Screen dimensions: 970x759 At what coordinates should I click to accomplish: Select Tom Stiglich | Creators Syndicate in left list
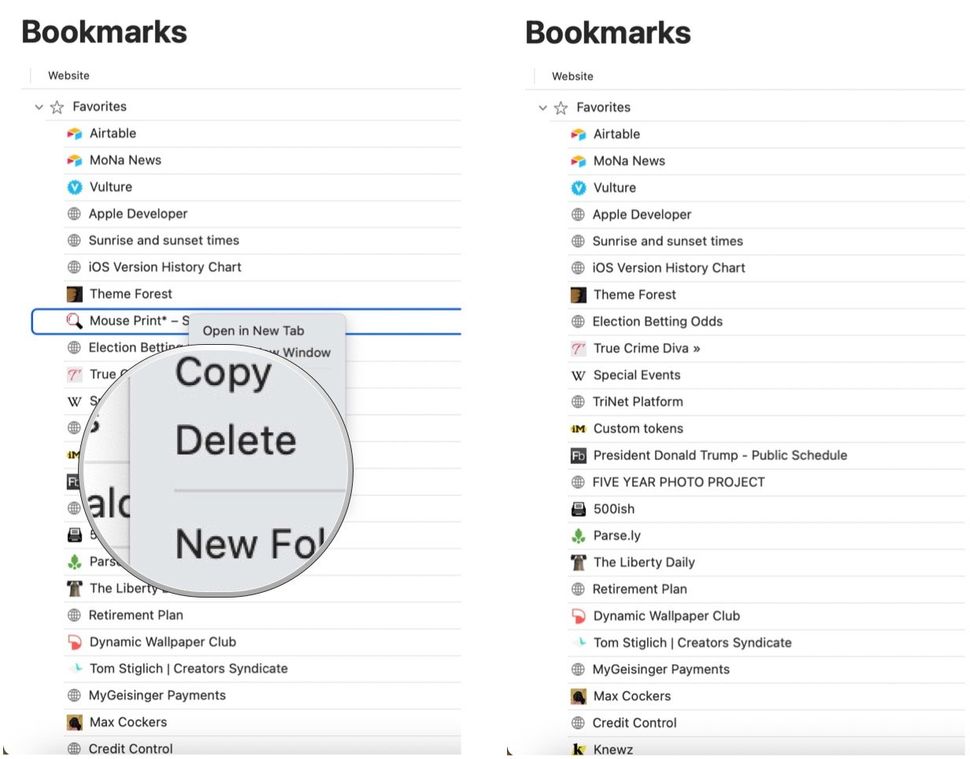point(189,669)
